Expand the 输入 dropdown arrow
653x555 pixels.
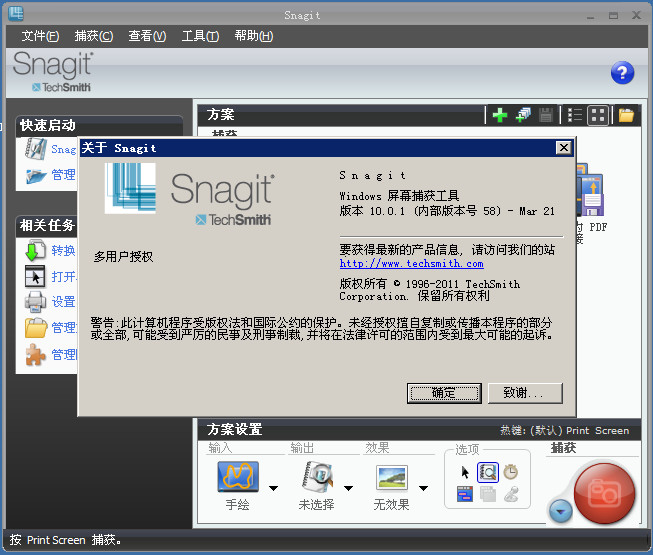click(x=274, y=488)
